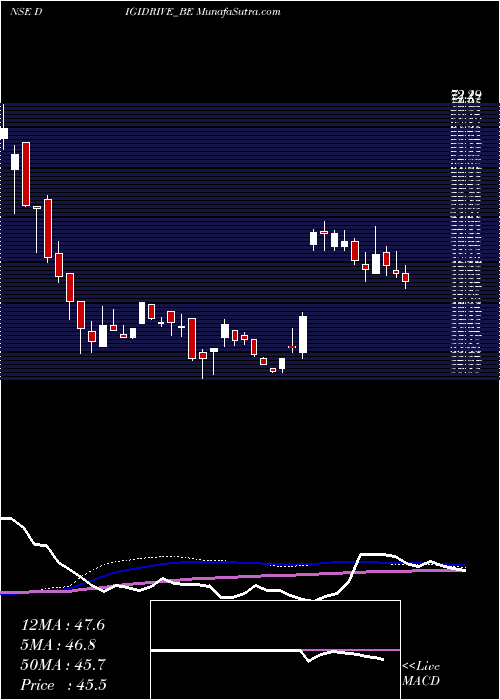Screen dimensions: 500x700
Task: Click the Price : 45.5 text
Action: pyautogui.click(x=63, y=685)
